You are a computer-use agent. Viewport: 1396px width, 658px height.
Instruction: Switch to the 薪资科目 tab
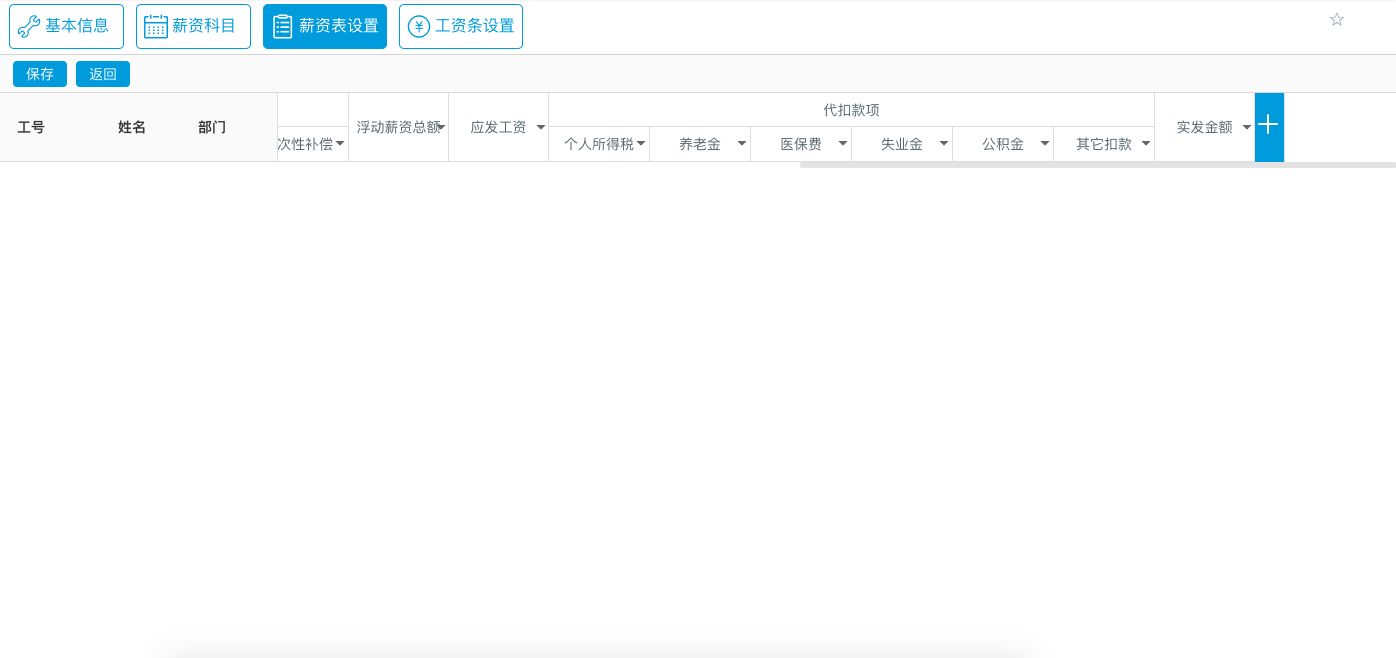[193, 26]
